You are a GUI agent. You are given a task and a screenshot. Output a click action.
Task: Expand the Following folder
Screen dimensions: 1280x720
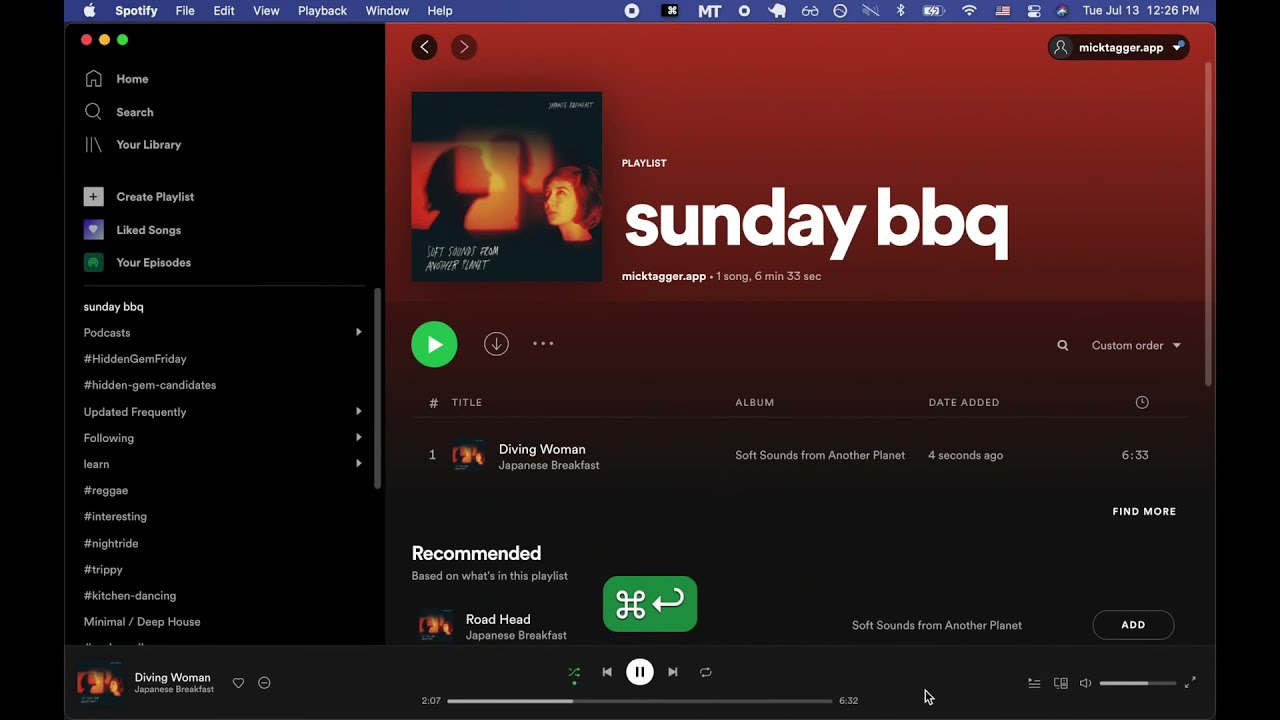[x=359, y=437]
